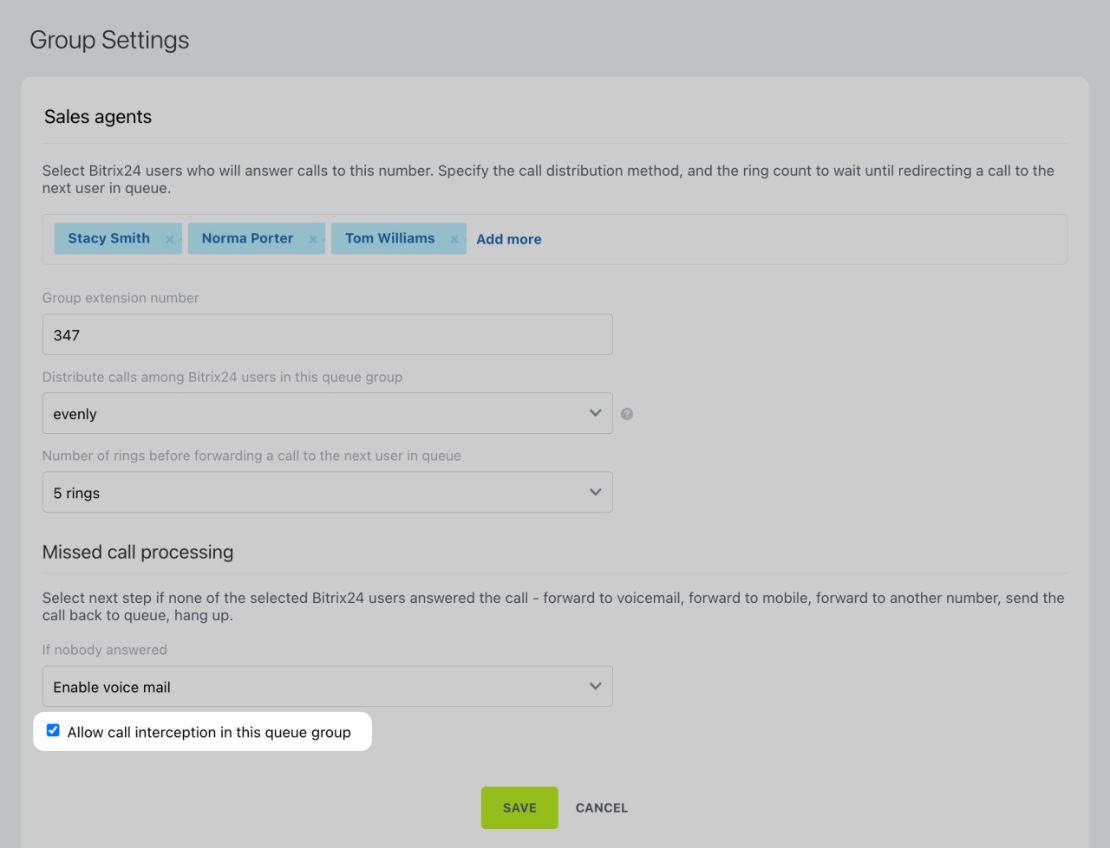This screenshot has width=1110, height=848.
Task: Open the call distribution dropdown set to evenly
Action: [327, 413]
